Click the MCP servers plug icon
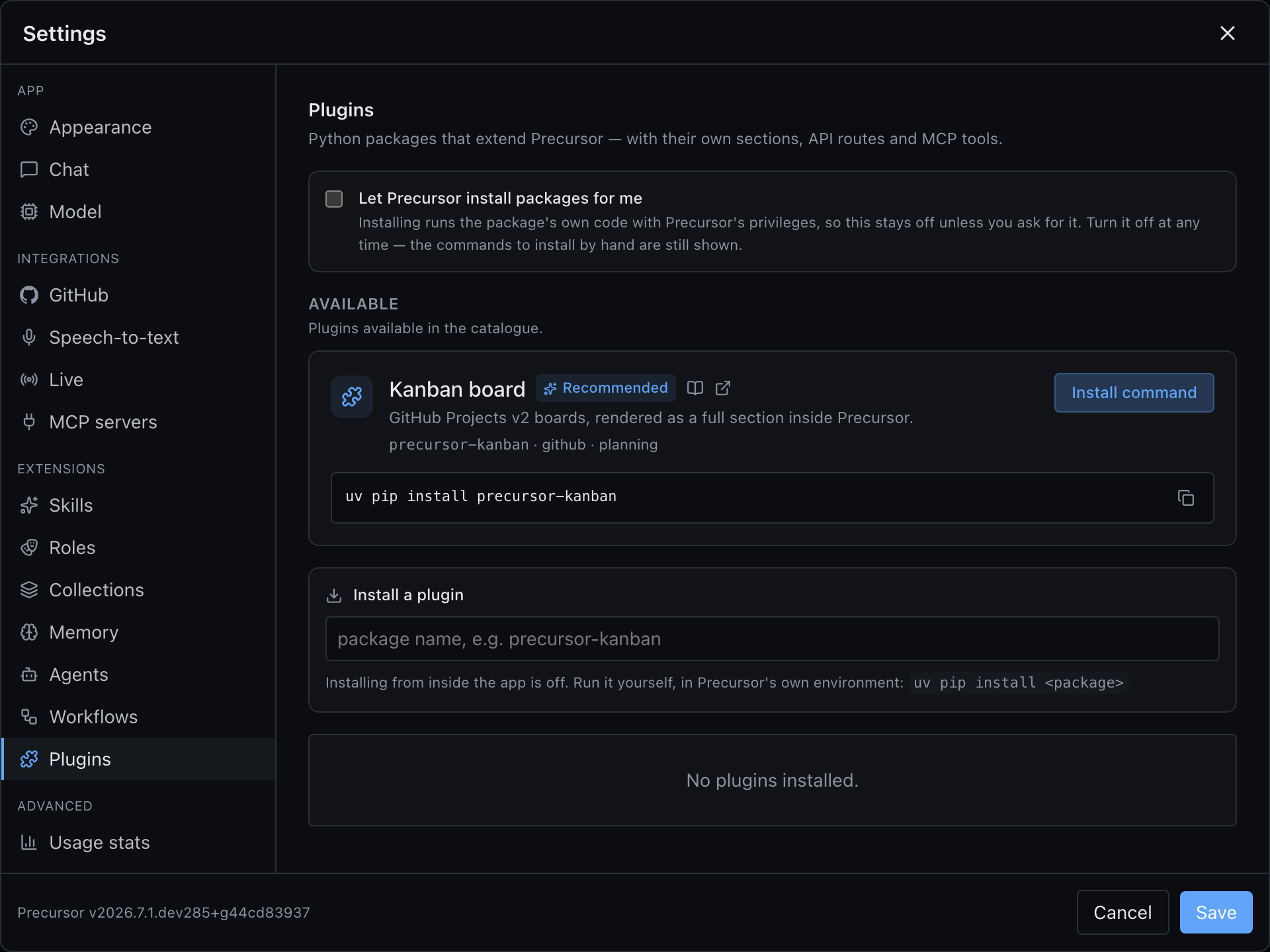The height and width of the screenshot is (952, 1270). [x=29, y=422]
